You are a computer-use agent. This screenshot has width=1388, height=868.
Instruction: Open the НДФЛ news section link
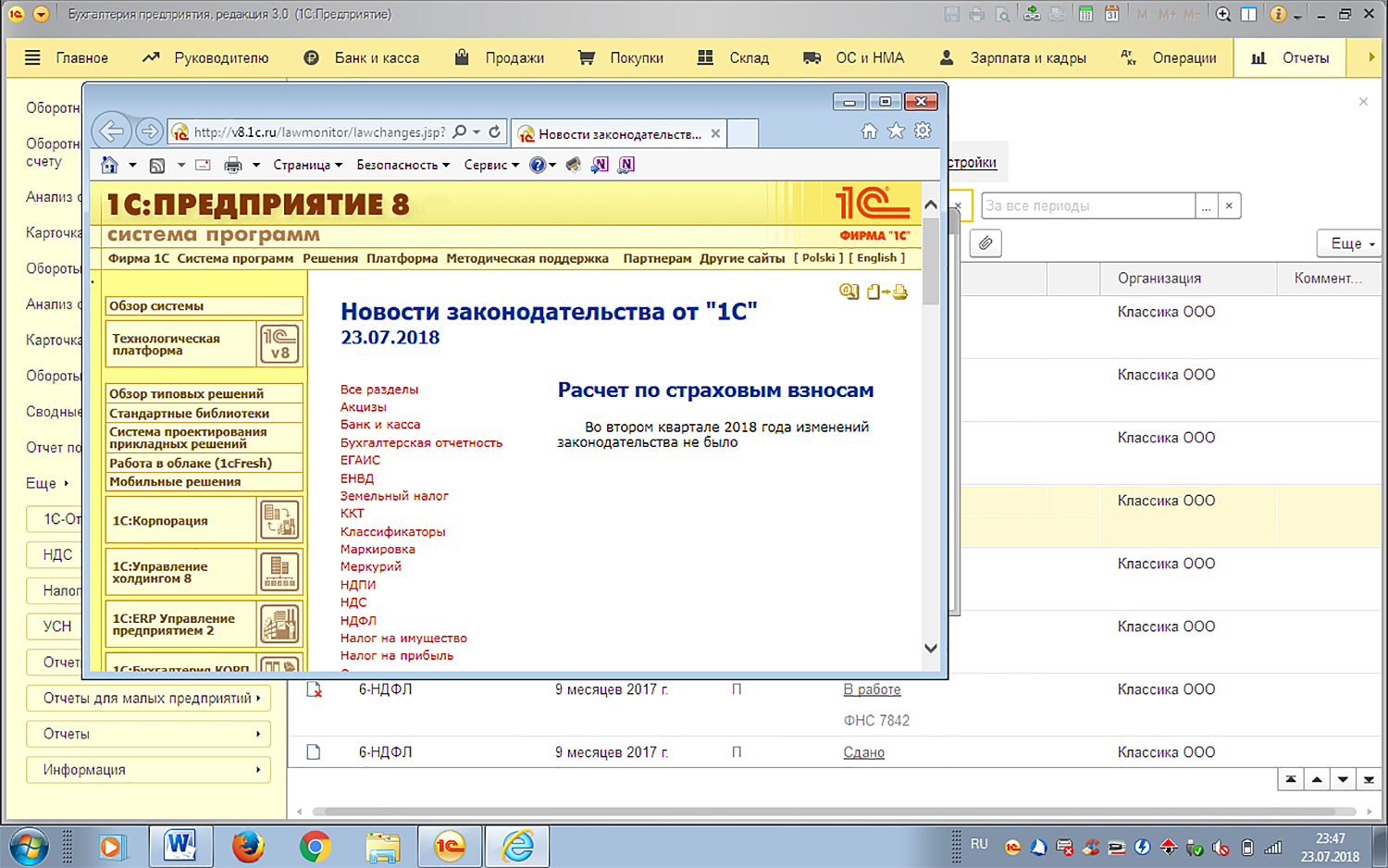[358, 620]
